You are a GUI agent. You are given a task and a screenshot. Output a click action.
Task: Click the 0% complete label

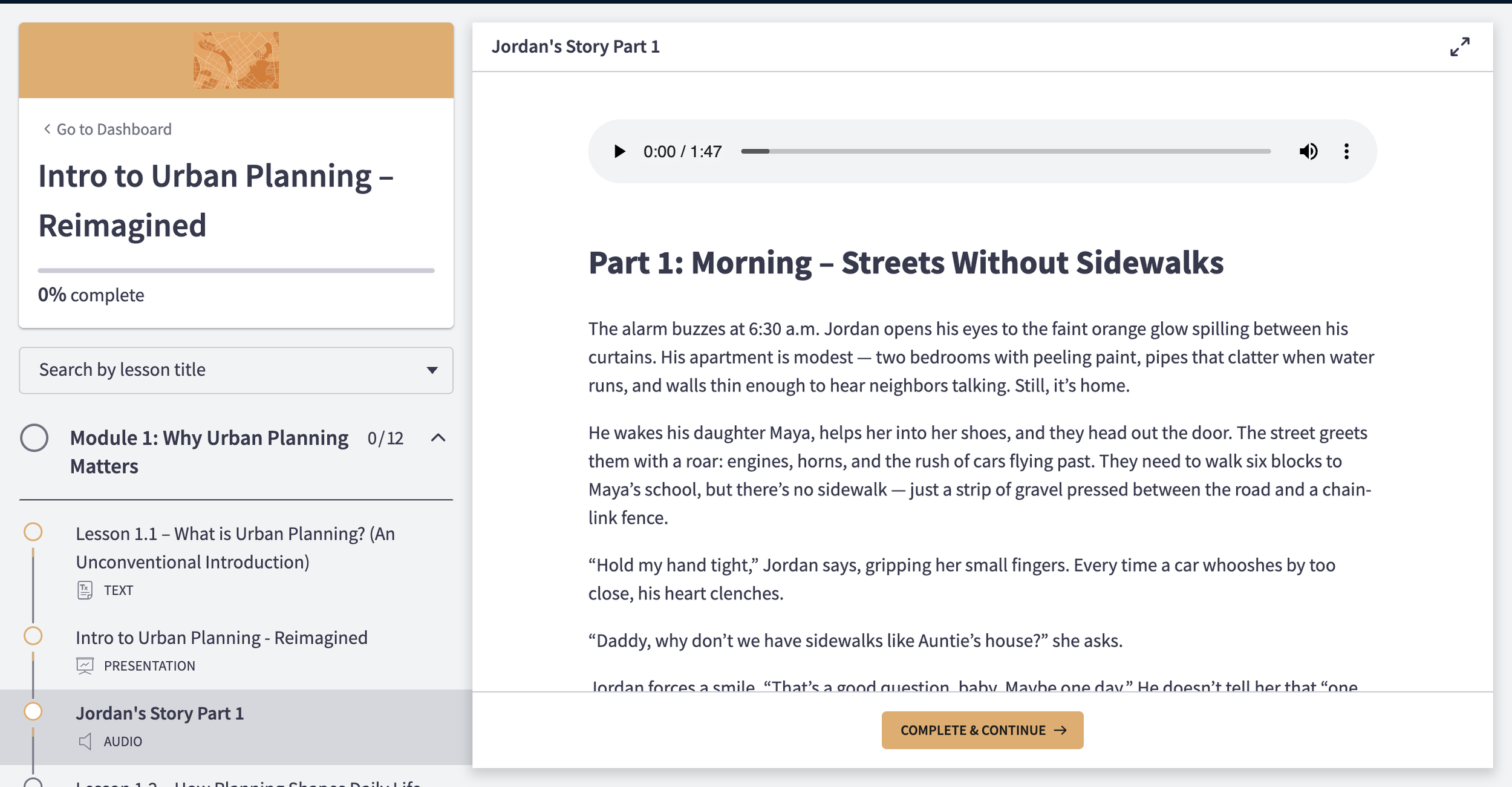coord(91,295)
